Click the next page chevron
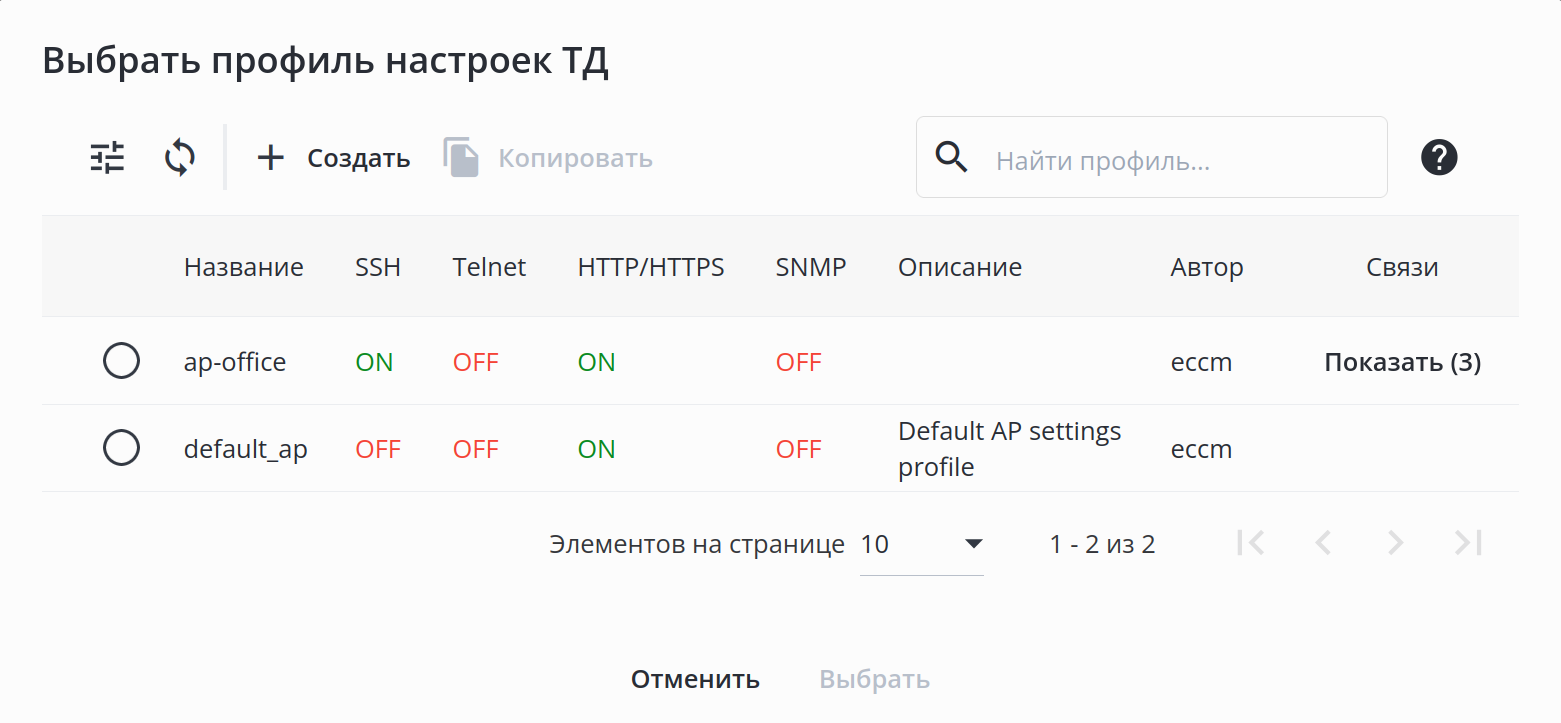The height and width of the screenshot is (723, 1561). tap(1395, 543)
